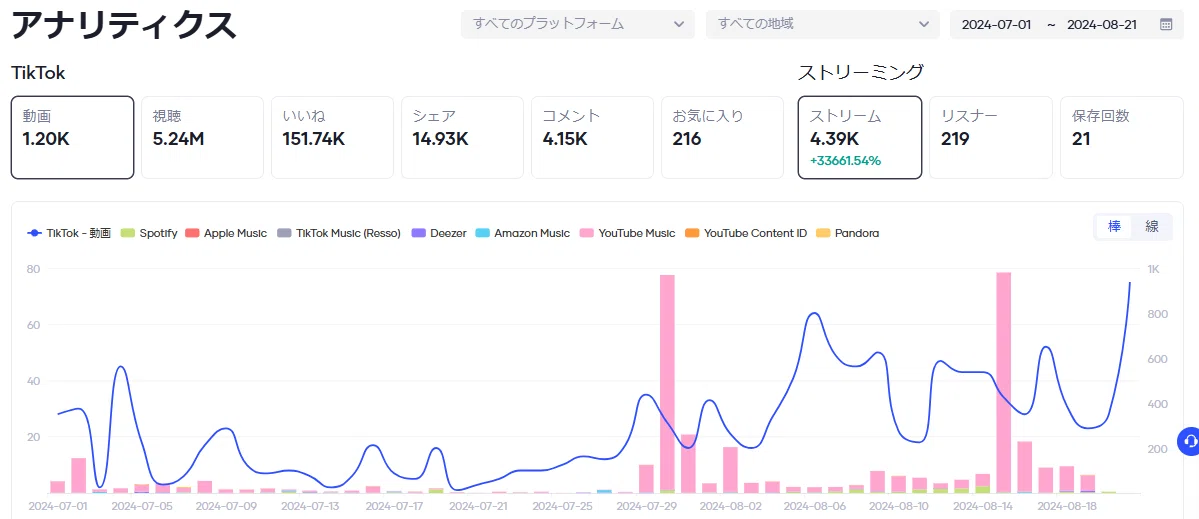This screenshot has height=519, width=1199.
Task: Open the calendar date picker icon
Action: pos(1166,24)
